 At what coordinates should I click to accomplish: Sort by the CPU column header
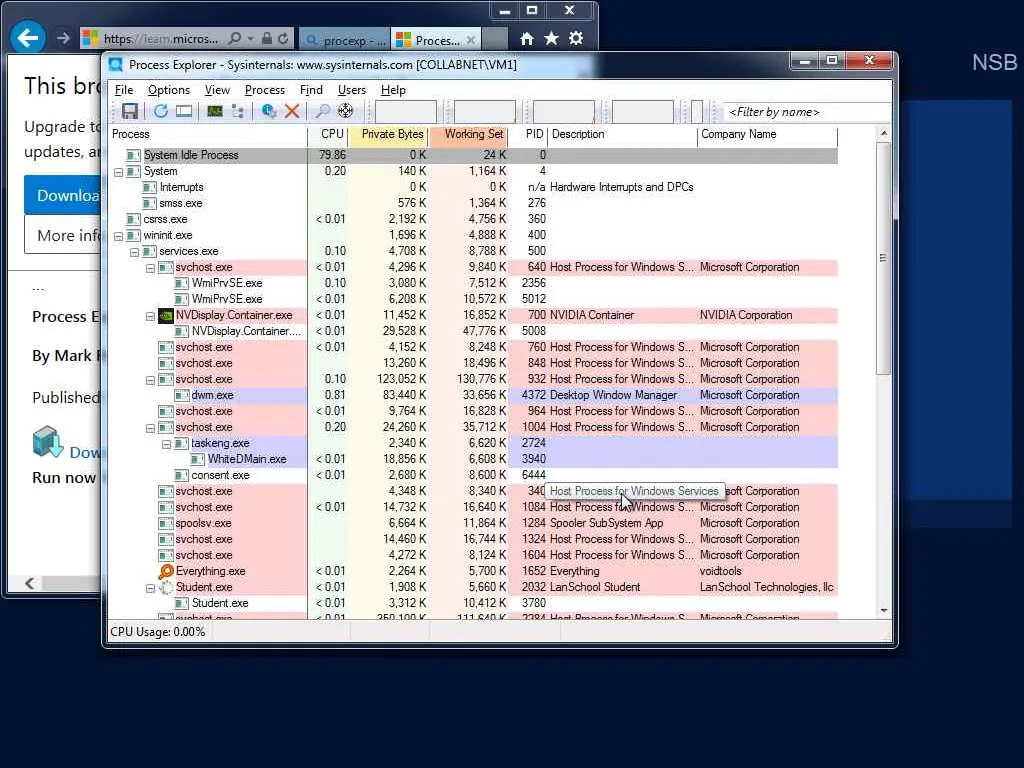point(327,134)
